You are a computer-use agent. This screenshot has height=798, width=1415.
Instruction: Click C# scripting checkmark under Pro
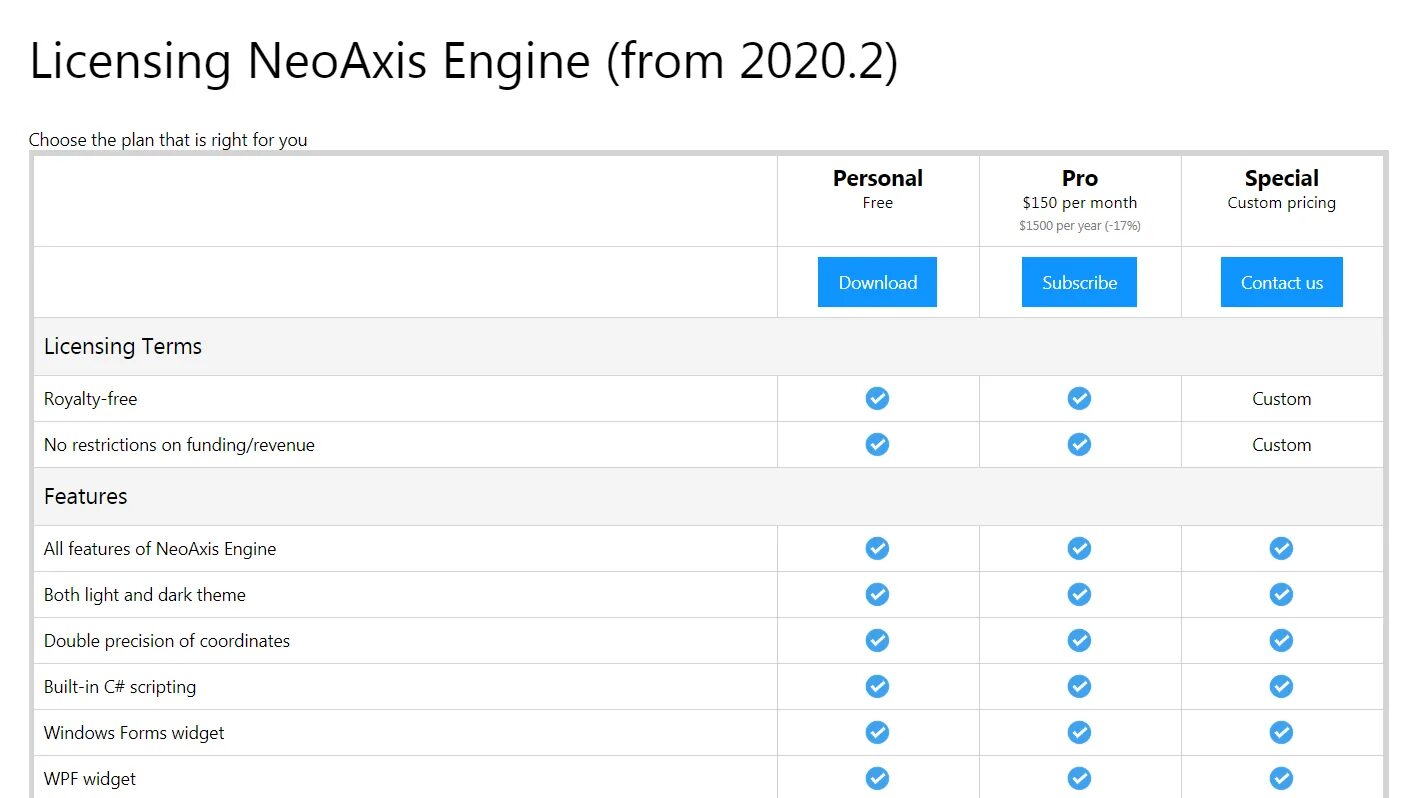click(1079, 686)
